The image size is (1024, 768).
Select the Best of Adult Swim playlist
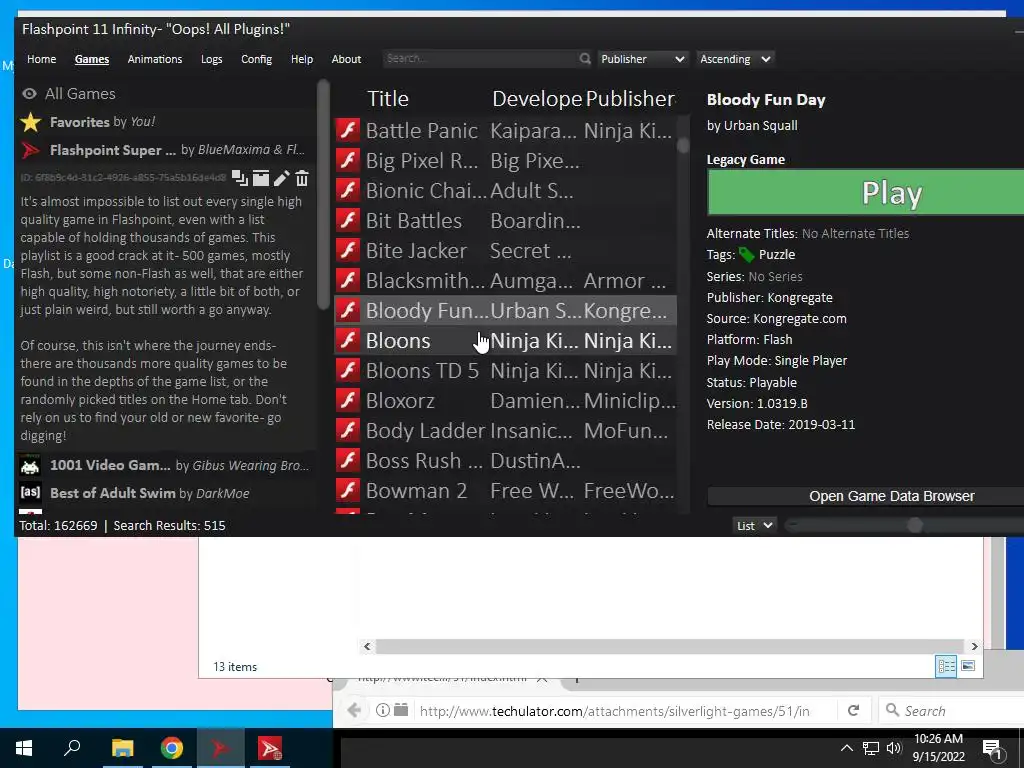167,493
